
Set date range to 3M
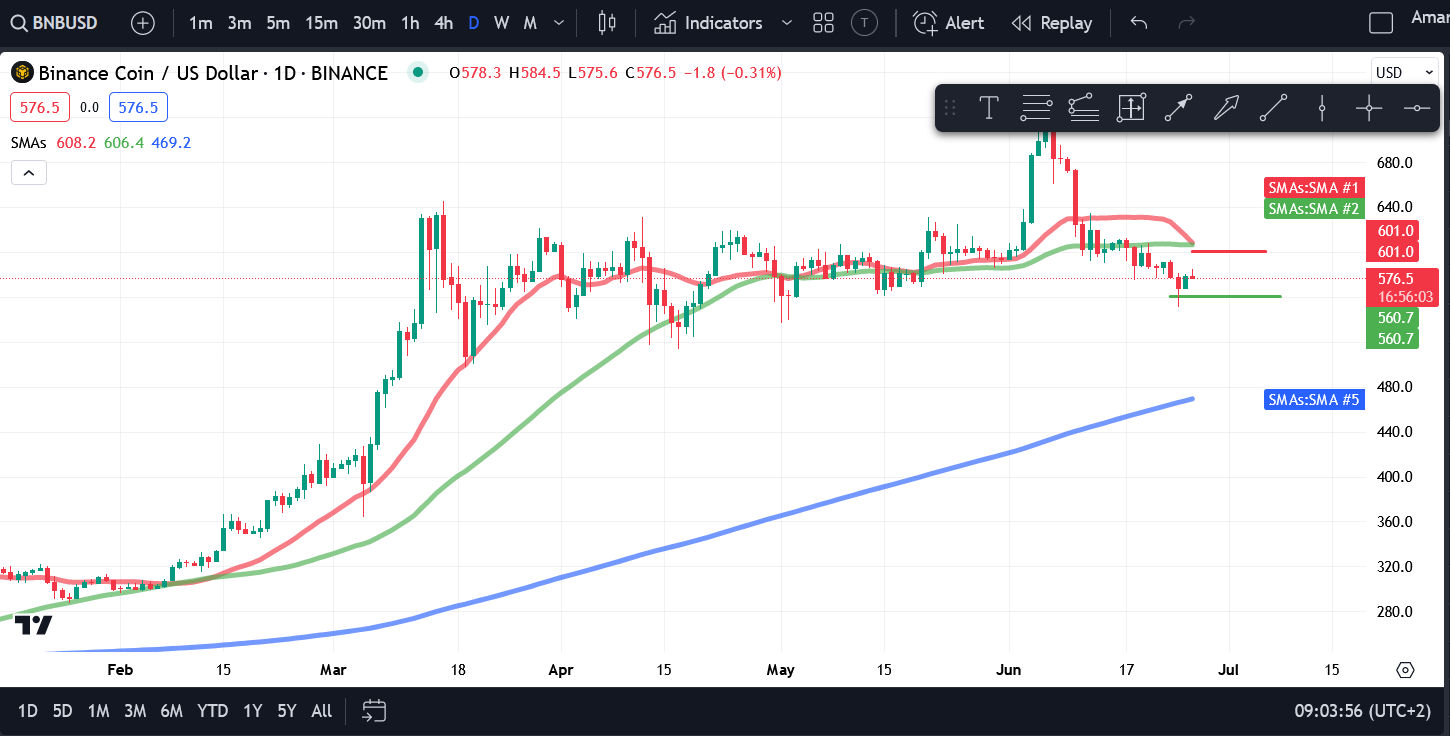click(135, 711)
